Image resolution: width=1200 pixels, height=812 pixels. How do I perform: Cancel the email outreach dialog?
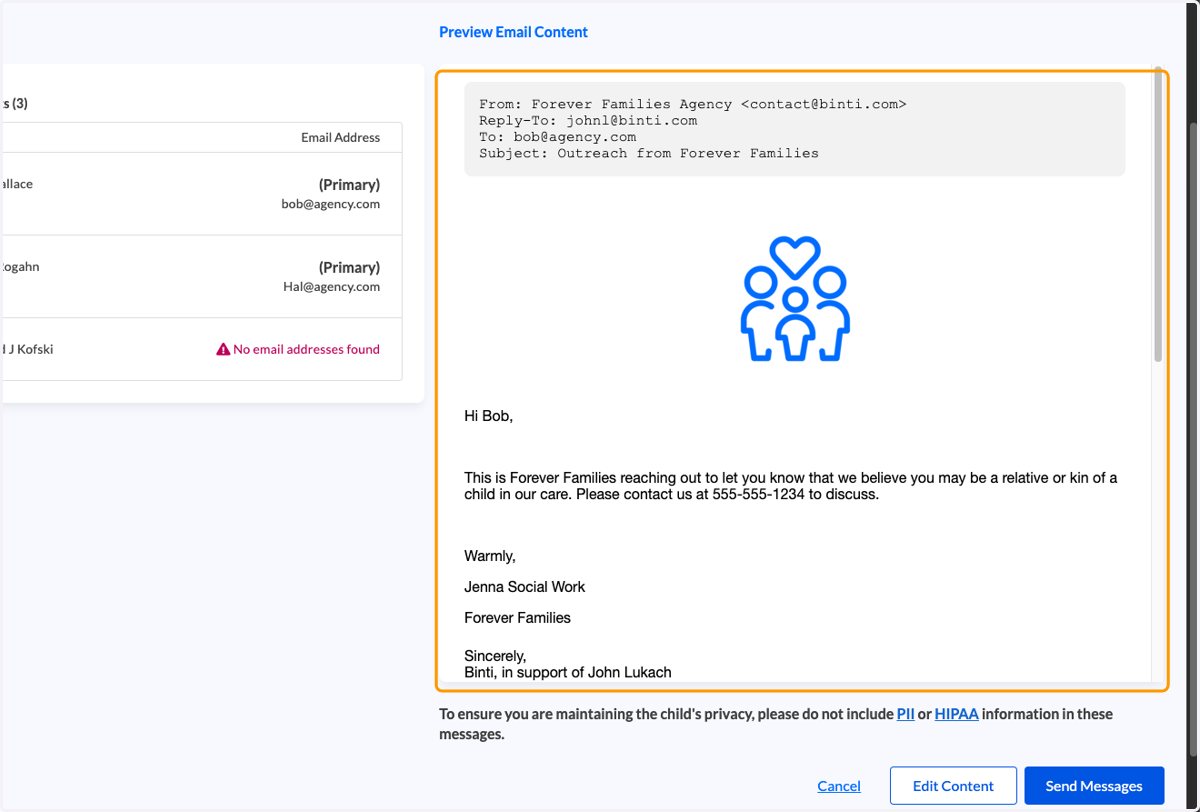[839, 786]
